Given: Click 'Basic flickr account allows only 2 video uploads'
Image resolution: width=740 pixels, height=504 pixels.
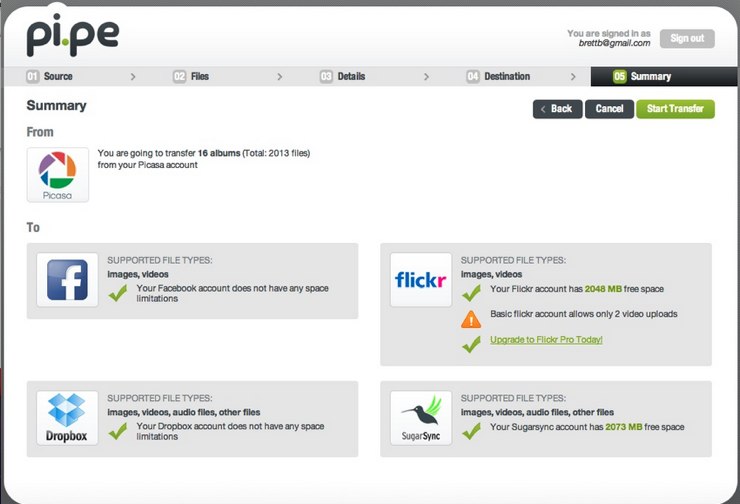Looking at the screenshot, I should pyautogui.click(x=584, y=314).
